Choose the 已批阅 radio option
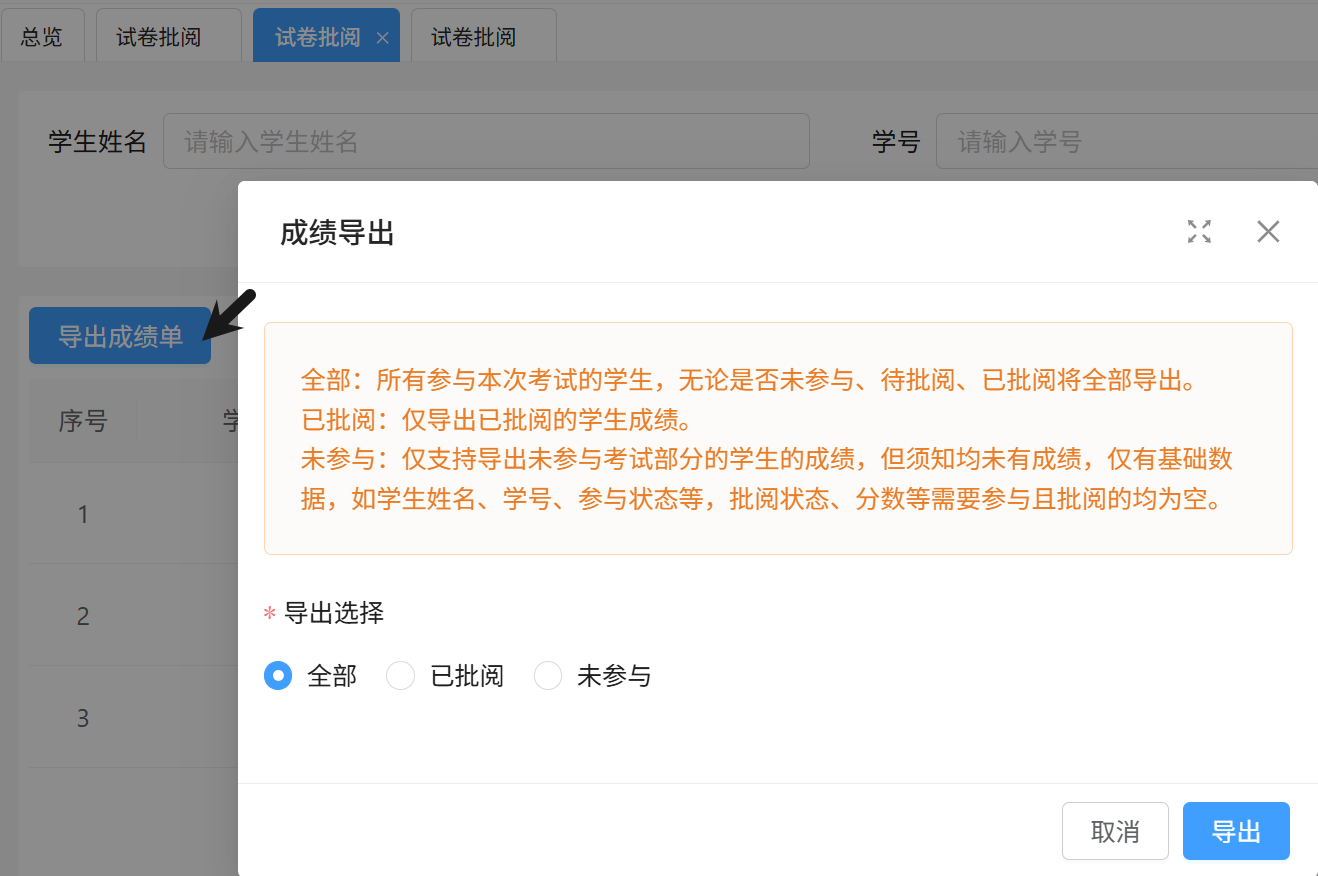1318x876 pixels. pos(401,676)
